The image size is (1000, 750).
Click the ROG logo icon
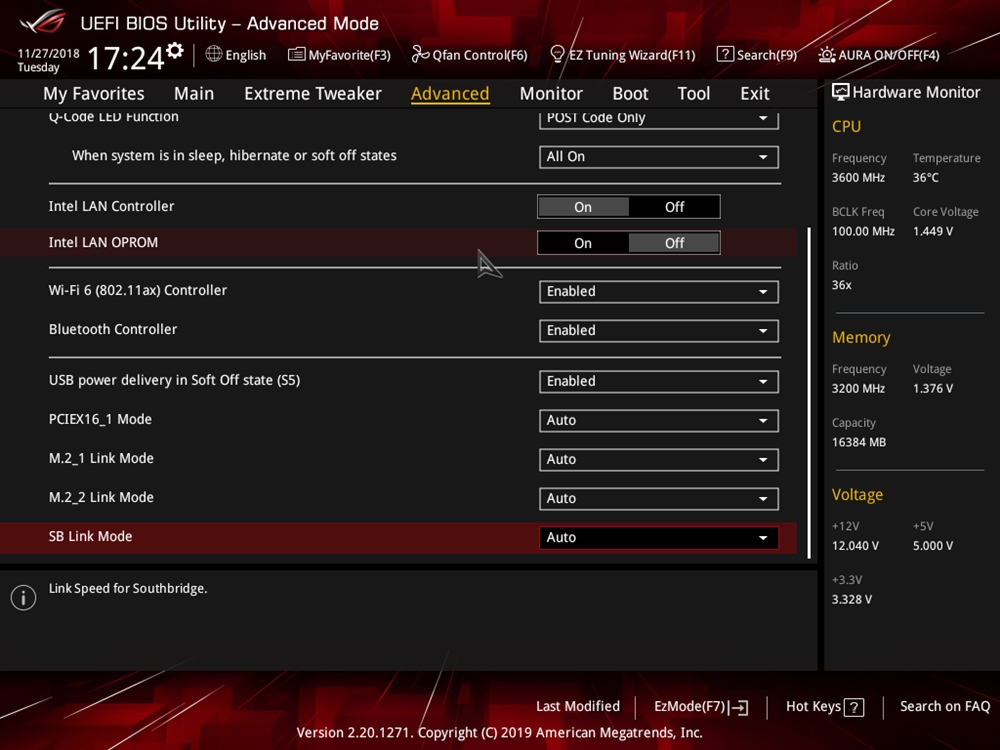click(42, 22)
